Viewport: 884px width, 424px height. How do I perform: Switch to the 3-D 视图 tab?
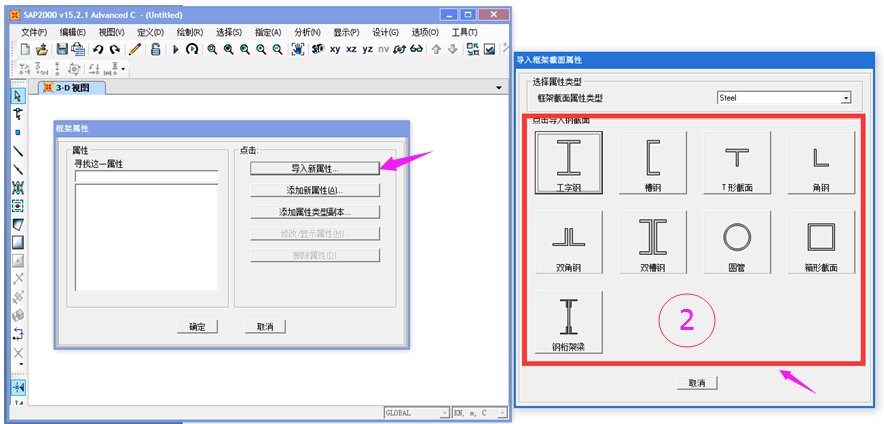pyautogui.click(x=72, y=88)
